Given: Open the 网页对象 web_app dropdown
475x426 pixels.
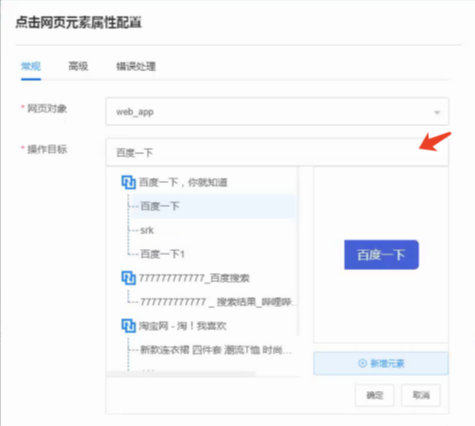Looking at the screenshot, I should click(277, 112).
